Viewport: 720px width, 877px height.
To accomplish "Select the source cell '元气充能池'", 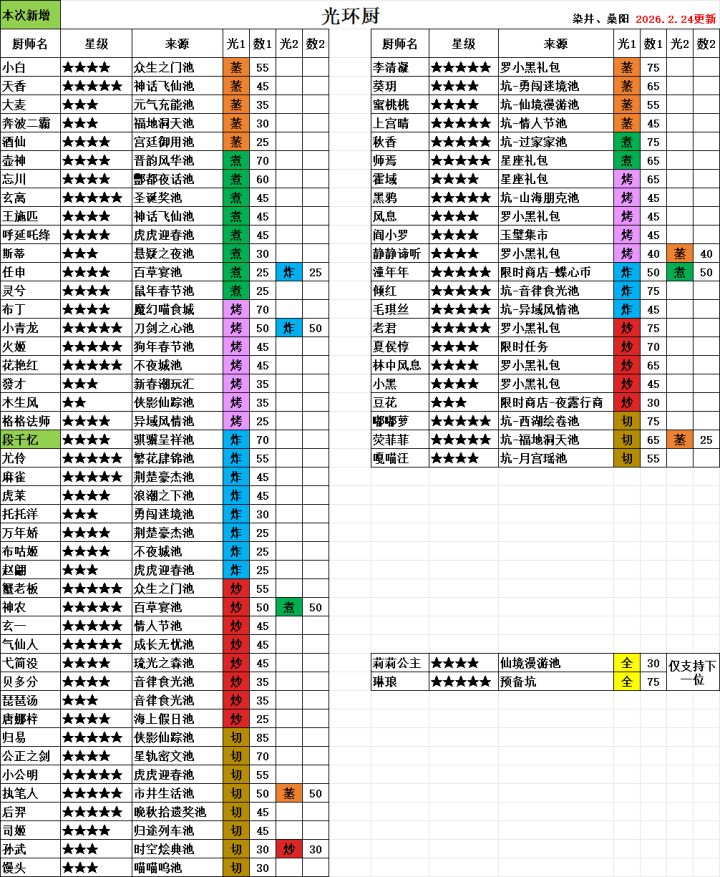I will tap(177, 105).
